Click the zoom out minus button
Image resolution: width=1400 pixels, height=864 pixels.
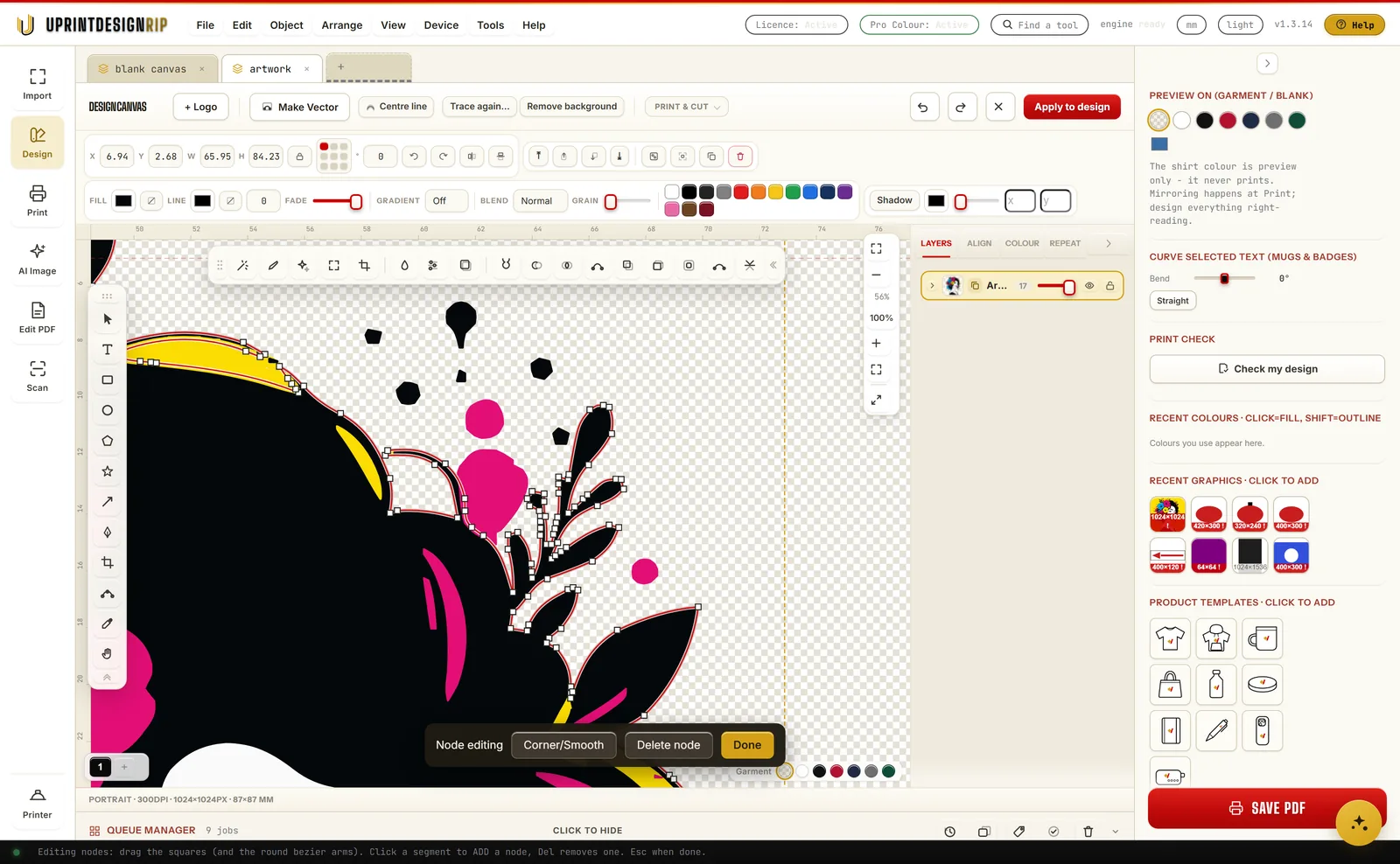[x=876, y=275]
